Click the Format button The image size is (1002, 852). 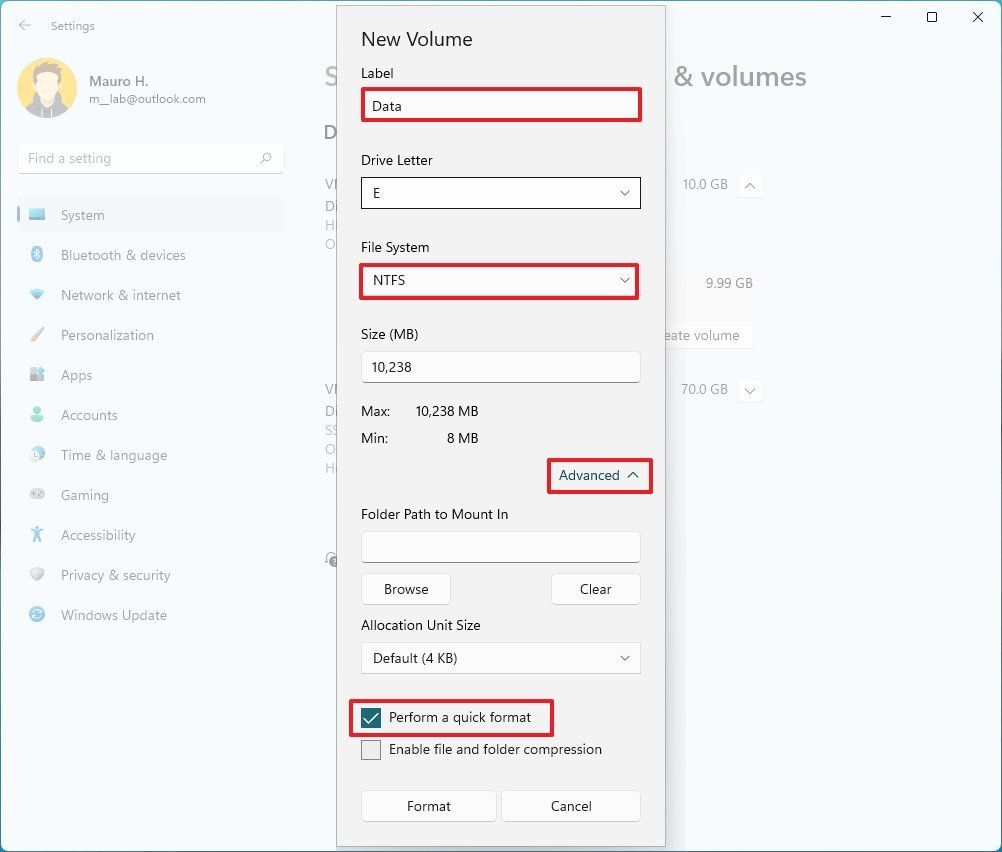428,806
